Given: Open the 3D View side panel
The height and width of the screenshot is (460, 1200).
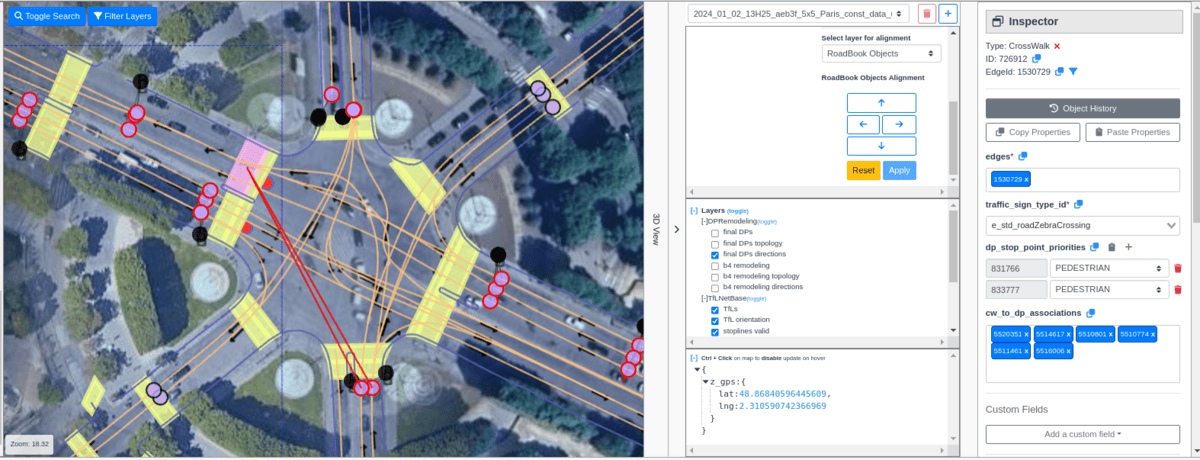Looking at the screenshot, I should tap(656, 229).
